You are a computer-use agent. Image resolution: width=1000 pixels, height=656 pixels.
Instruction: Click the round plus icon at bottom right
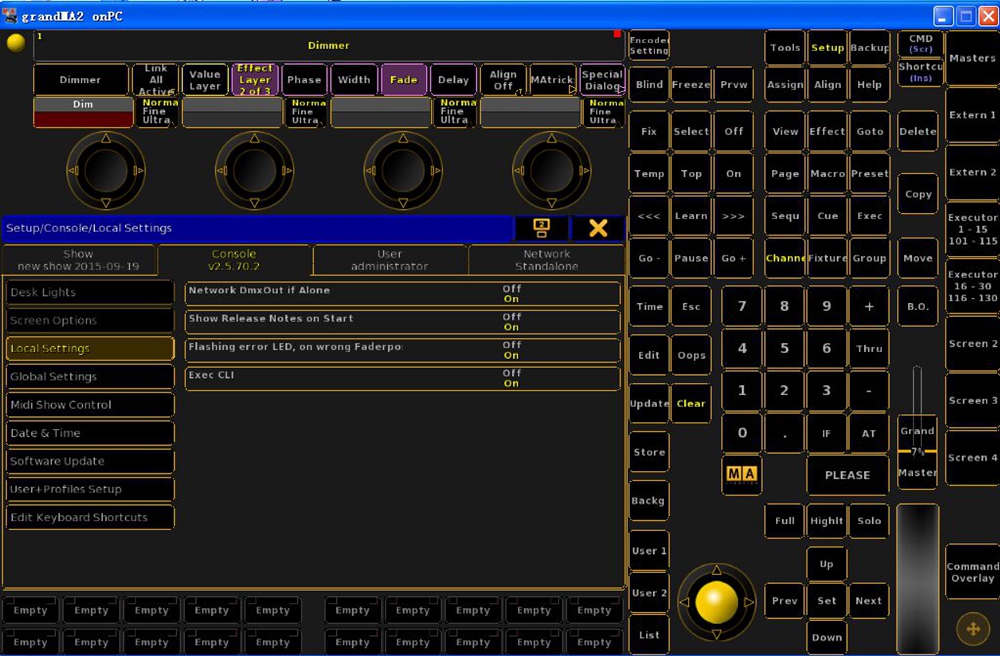(x=972, y=627)
